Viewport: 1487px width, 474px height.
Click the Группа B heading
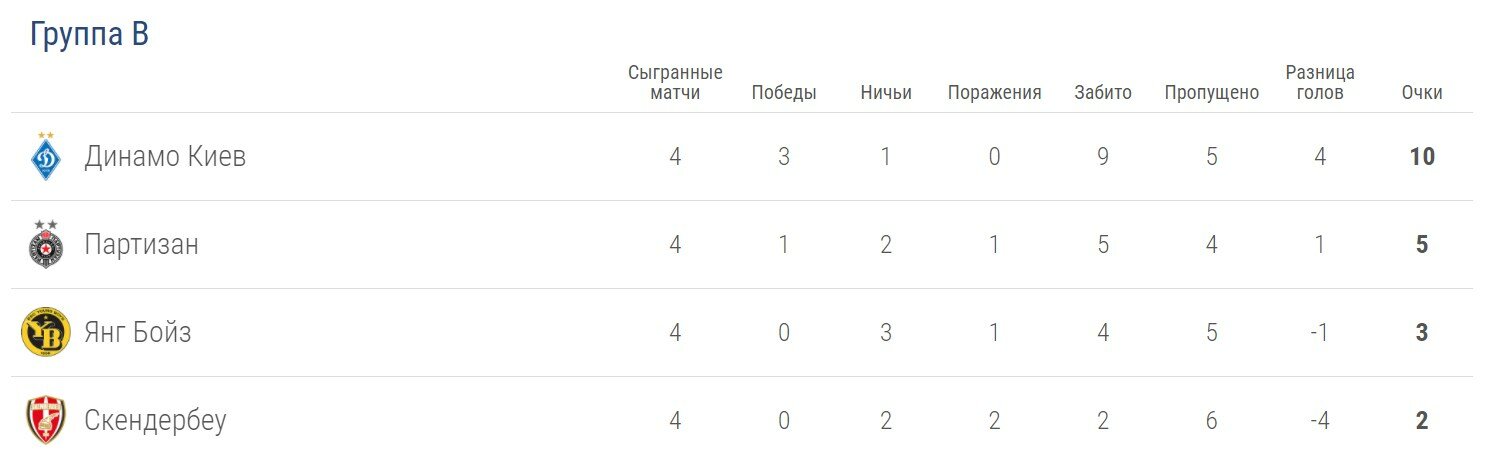coord(89,35)
